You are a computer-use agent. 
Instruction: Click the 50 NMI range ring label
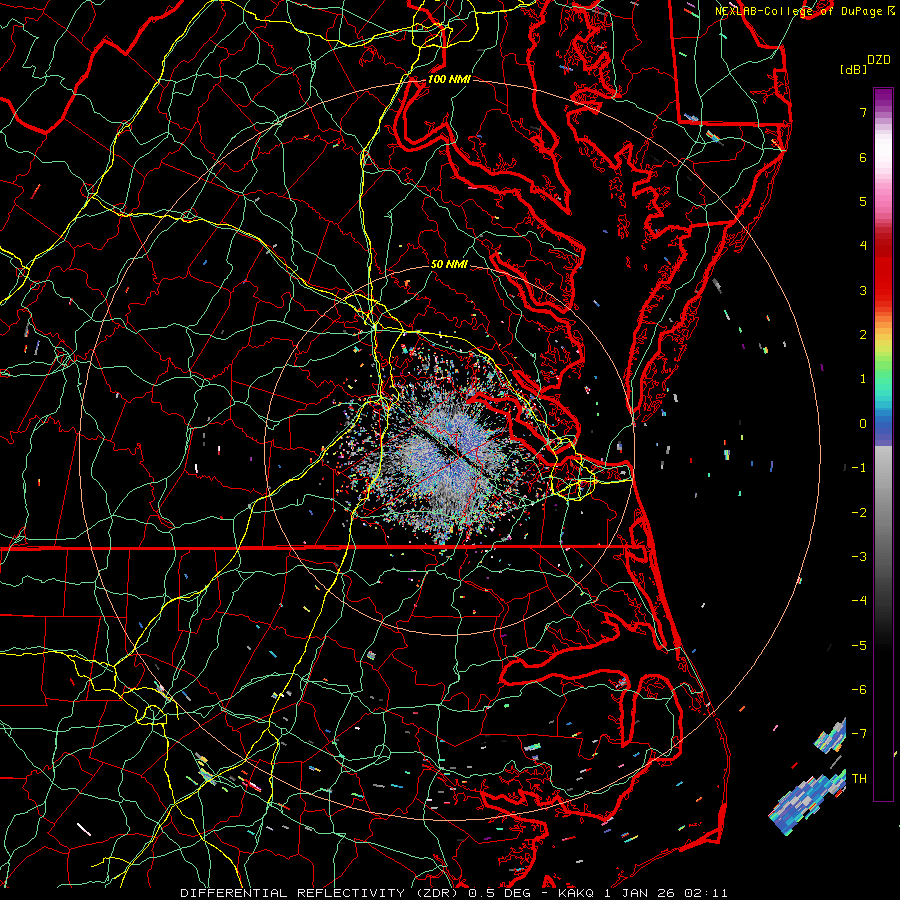click(449, 264)
